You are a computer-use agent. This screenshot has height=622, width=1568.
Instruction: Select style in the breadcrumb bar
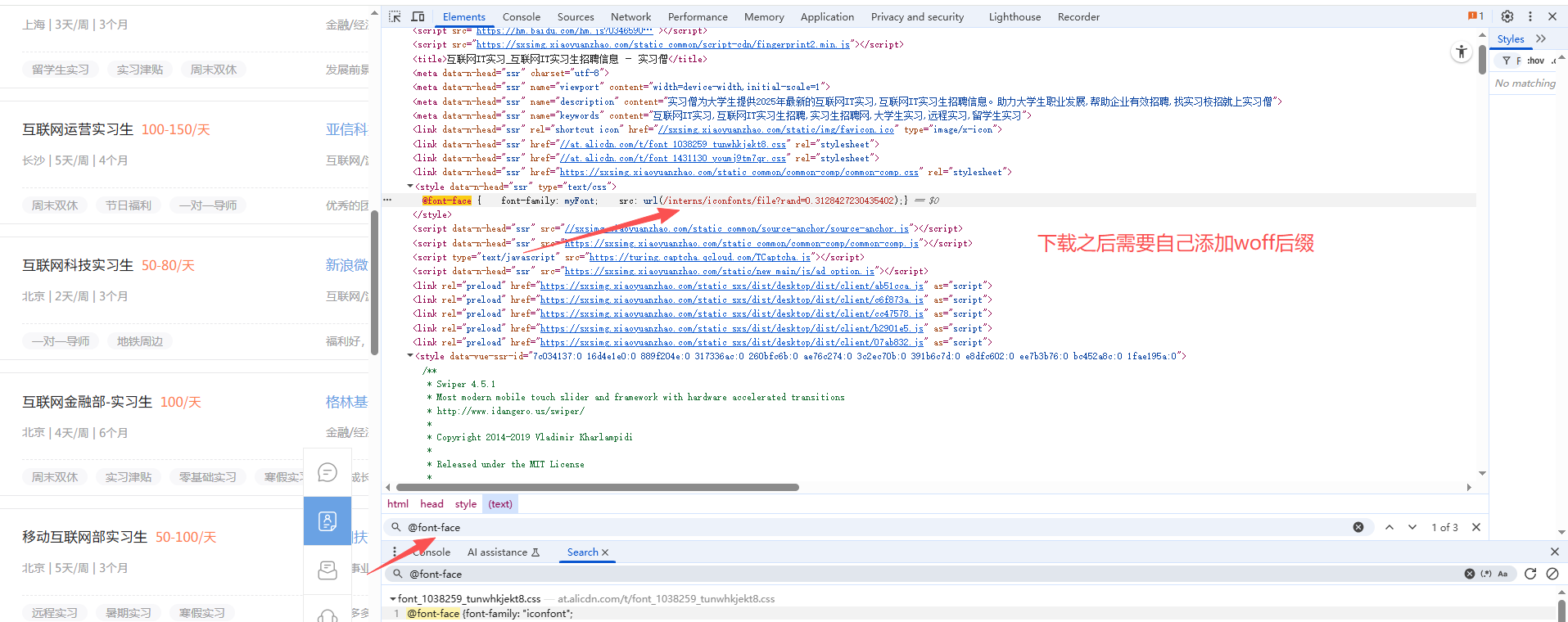(x=466, y=504)
